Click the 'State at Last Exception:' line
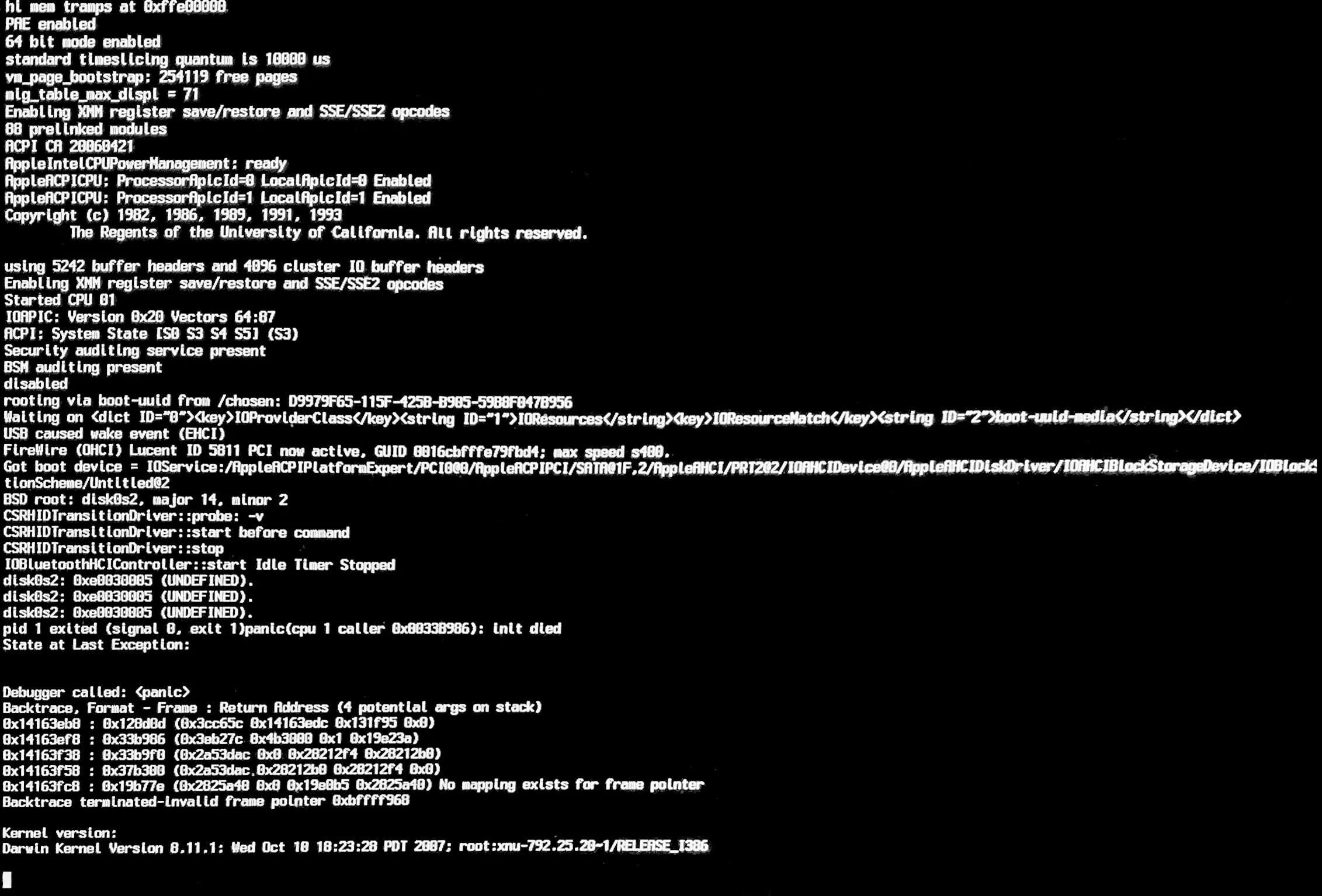The height and width of the screenshot is (896, 1322). [96, 645]
